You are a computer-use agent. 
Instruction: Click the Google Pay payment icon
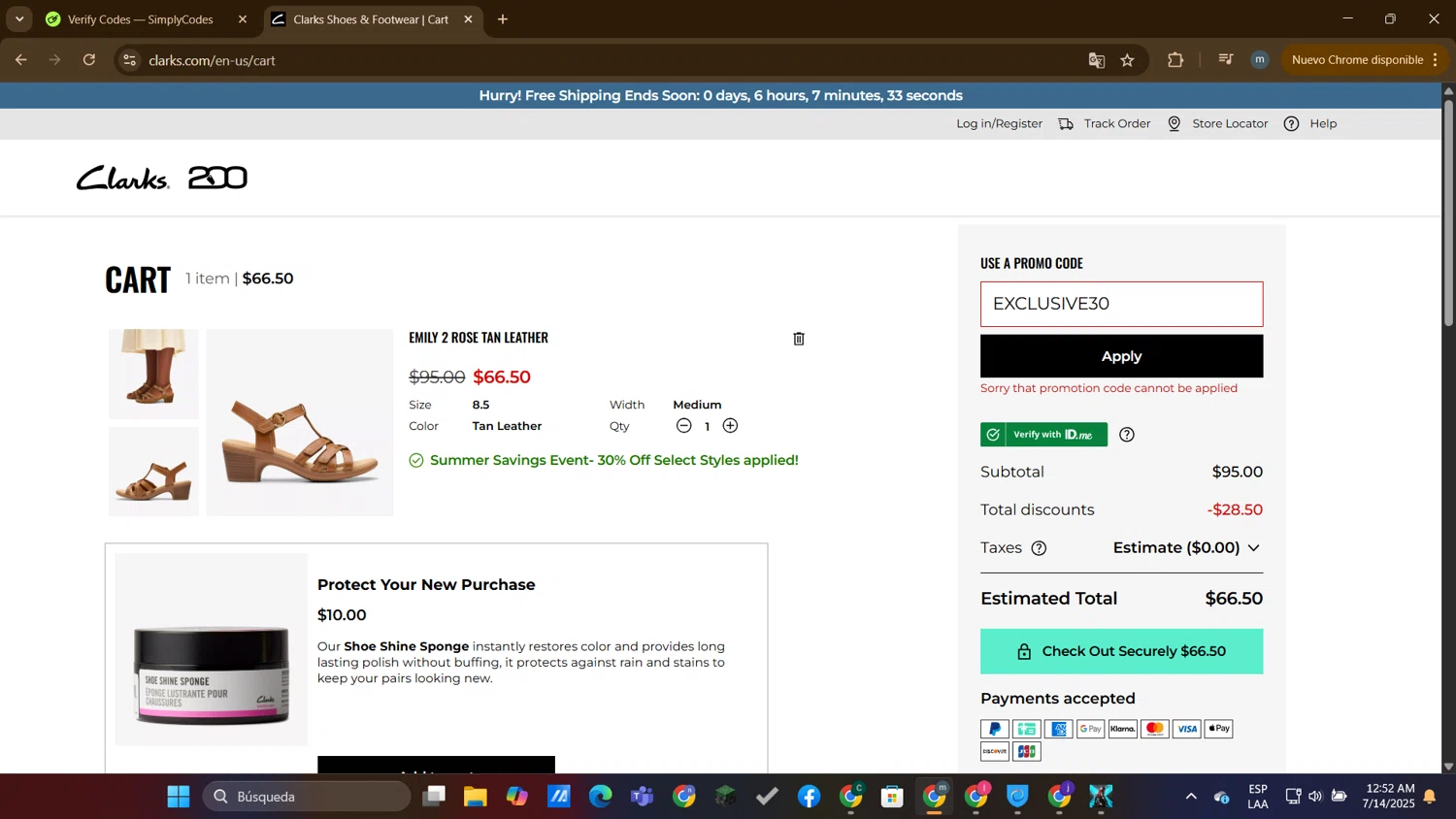pos(1090,729)
